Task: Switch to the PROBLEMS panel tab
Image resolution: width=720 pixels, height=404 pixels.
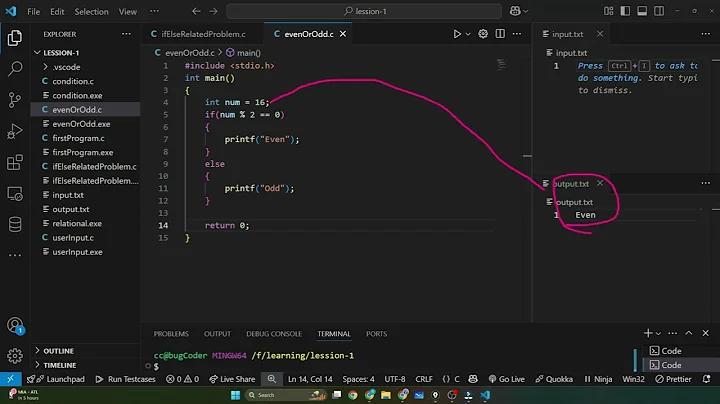Action: [x=171, y=334]
